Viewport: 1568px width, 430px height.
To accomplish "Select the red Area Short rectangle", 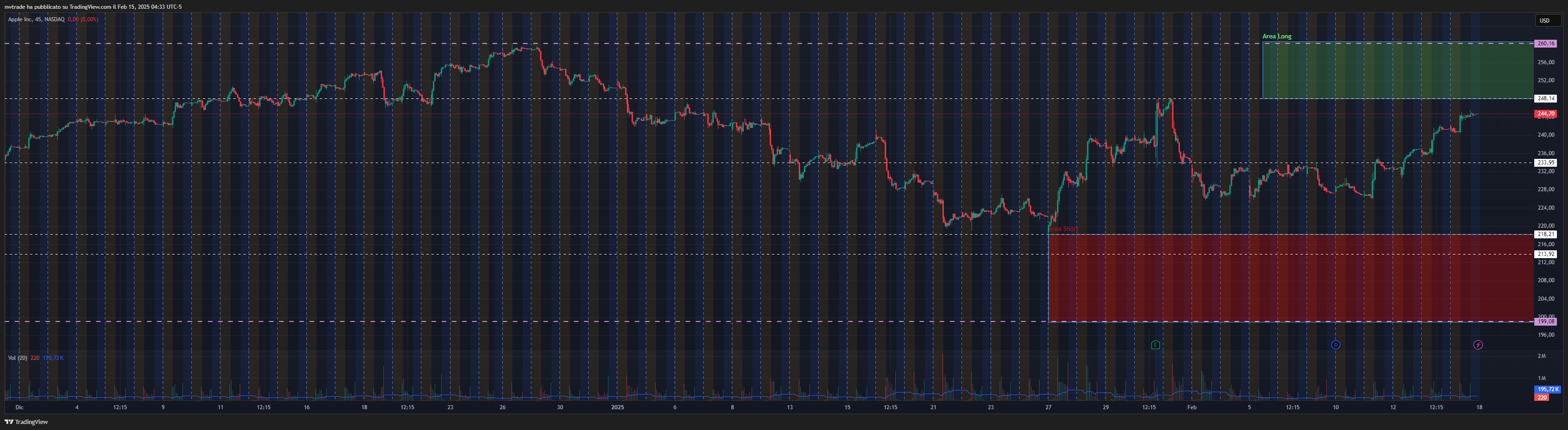I will coord(1290,278).
